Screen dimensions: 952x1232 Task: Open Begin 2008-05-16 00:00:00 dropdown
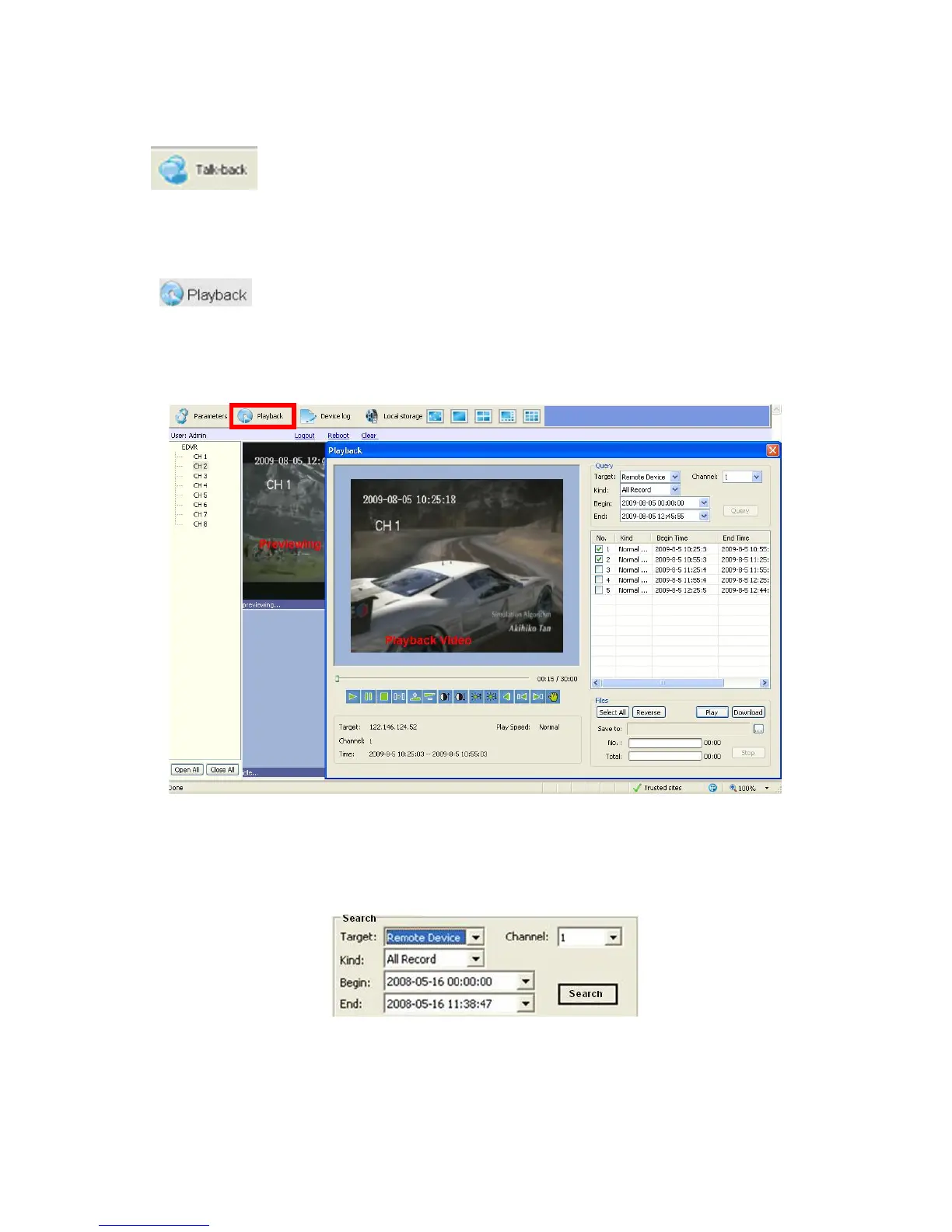[x=526, y=982]
